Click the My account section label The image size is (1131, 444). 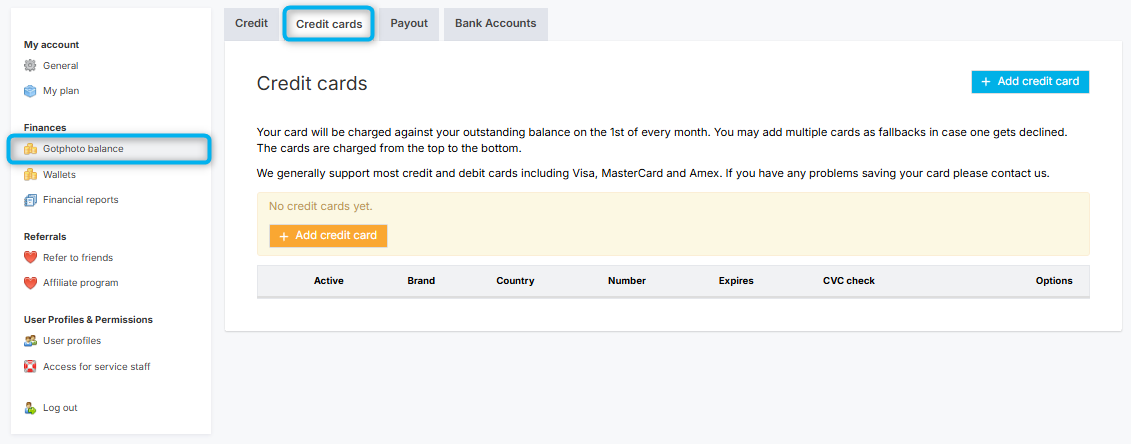[x=51, y=45]
